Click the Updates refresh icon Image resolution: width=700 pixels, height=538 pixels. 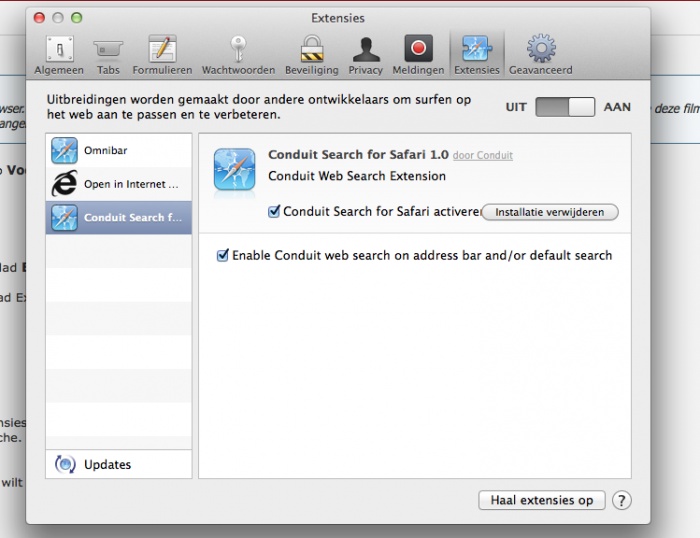tap(65, 464)
